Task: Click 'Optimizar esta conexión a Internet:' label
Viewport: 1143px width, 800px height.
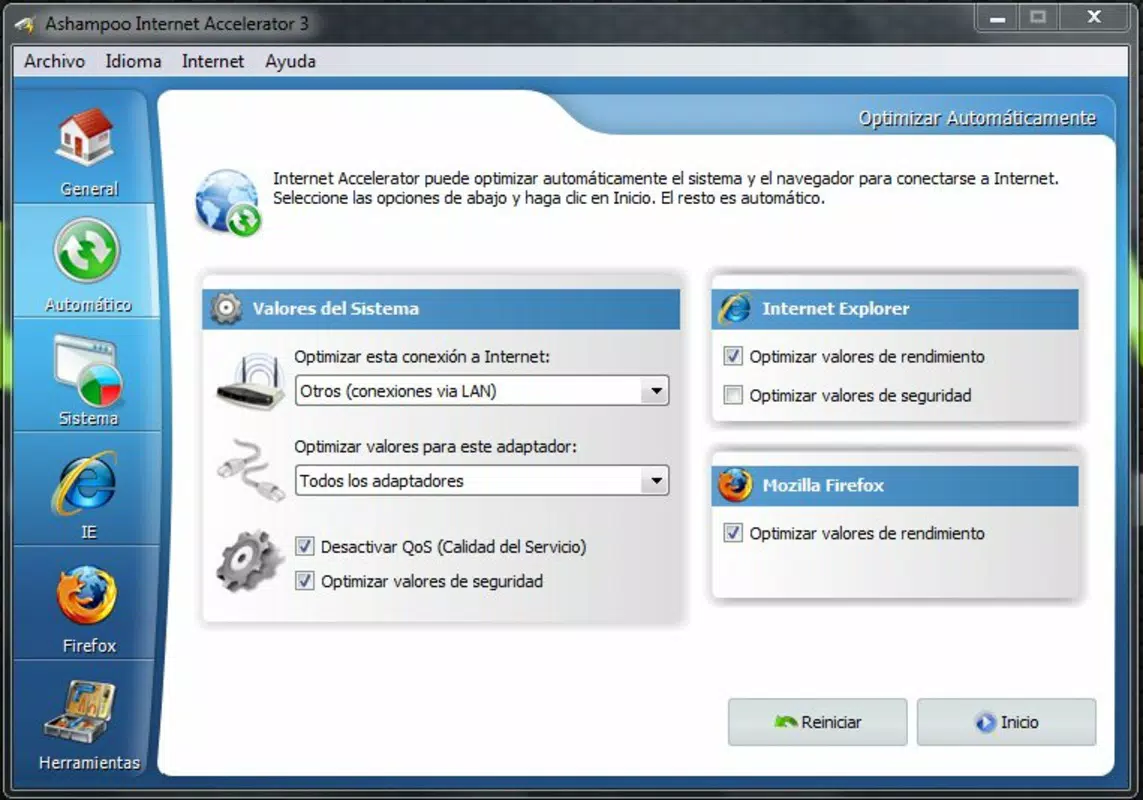Action: pyautogui.click(x=422, y=357)
